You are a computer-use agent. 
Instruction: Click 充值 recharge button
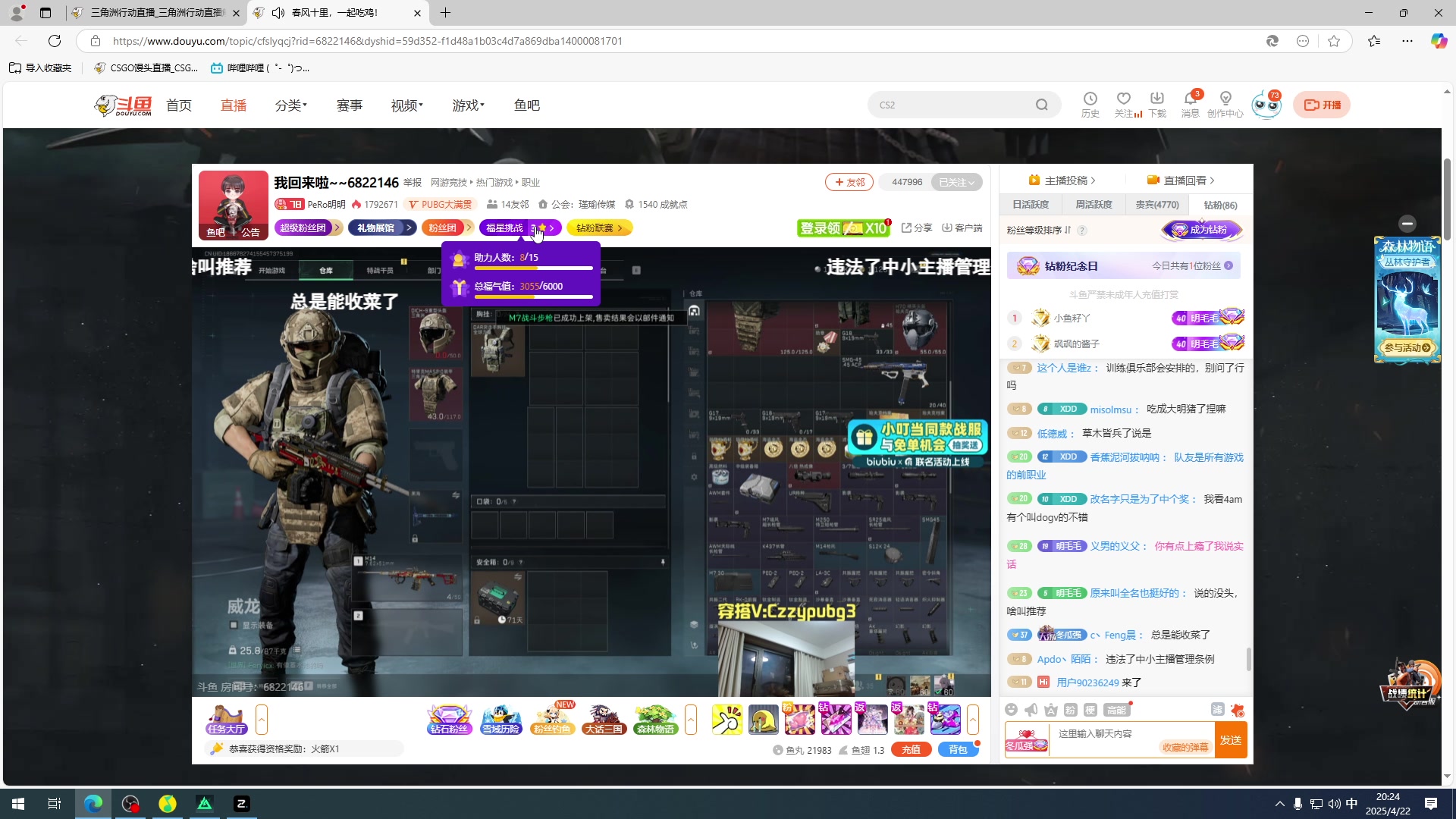pyautogui.click(x=911, y=749)
